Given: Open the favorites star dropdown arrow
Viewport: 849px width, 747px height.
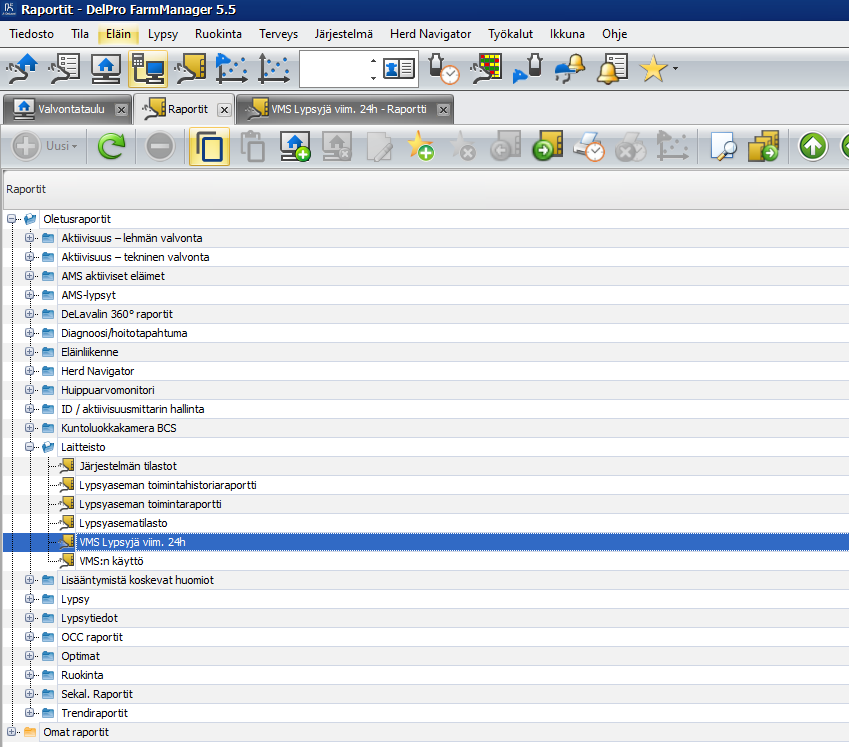Looking at the screenshot, I should [x=675, y=69].
